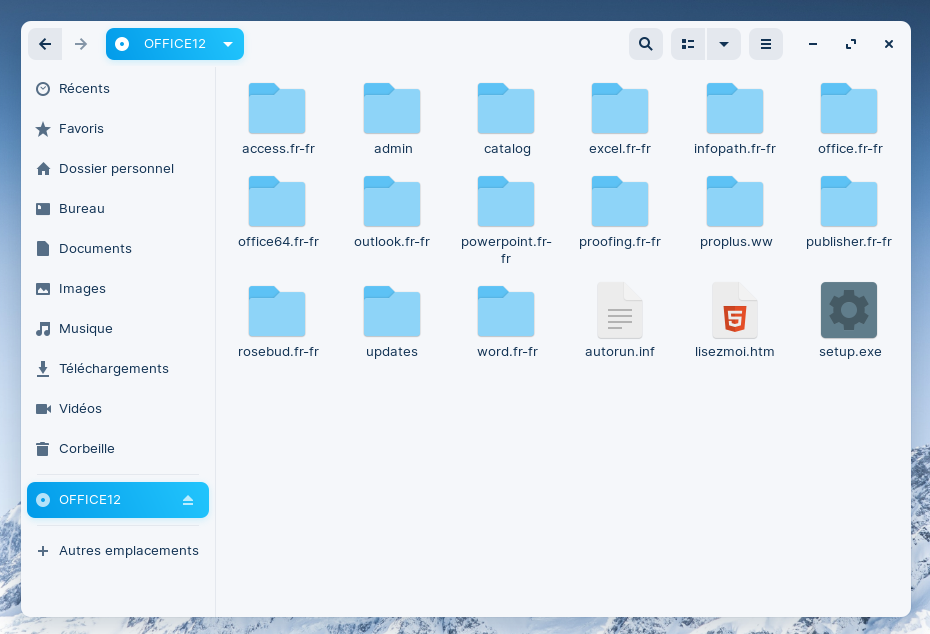Open Images in the sidebar

(118, 289)
